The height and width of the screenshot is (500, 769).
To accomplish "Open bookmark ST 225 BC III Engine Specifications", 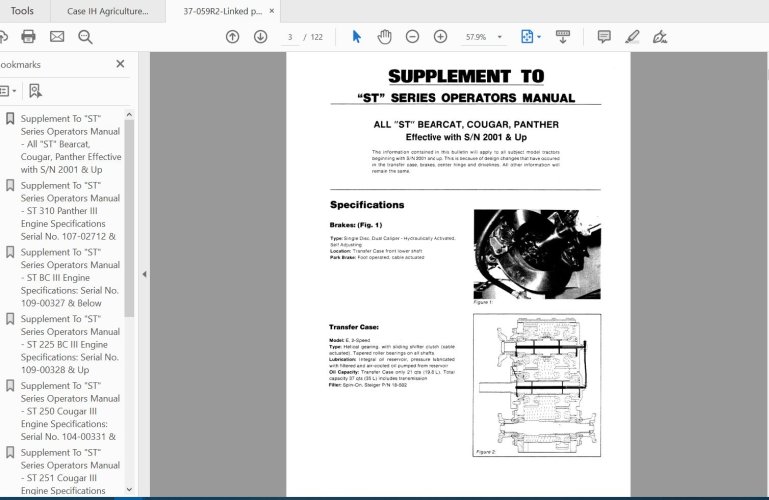I will 70,344.
